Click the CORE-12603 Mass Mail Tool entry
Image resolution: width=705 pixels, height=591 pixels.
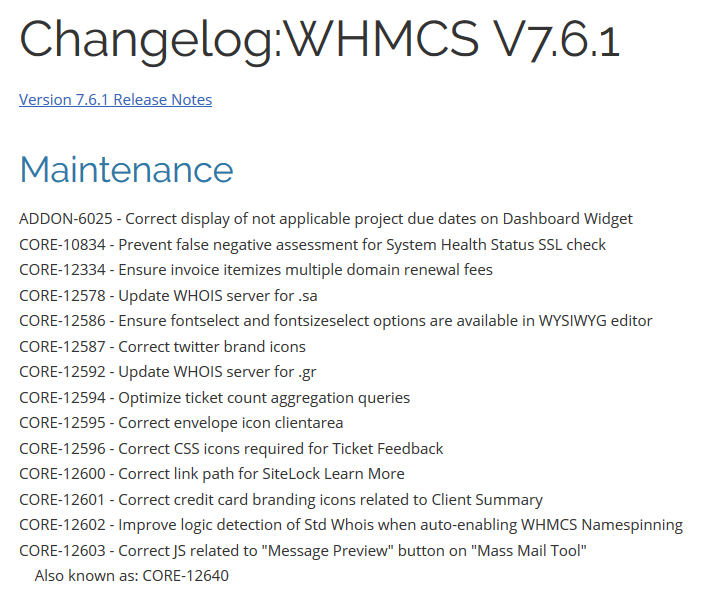(303, 551)
